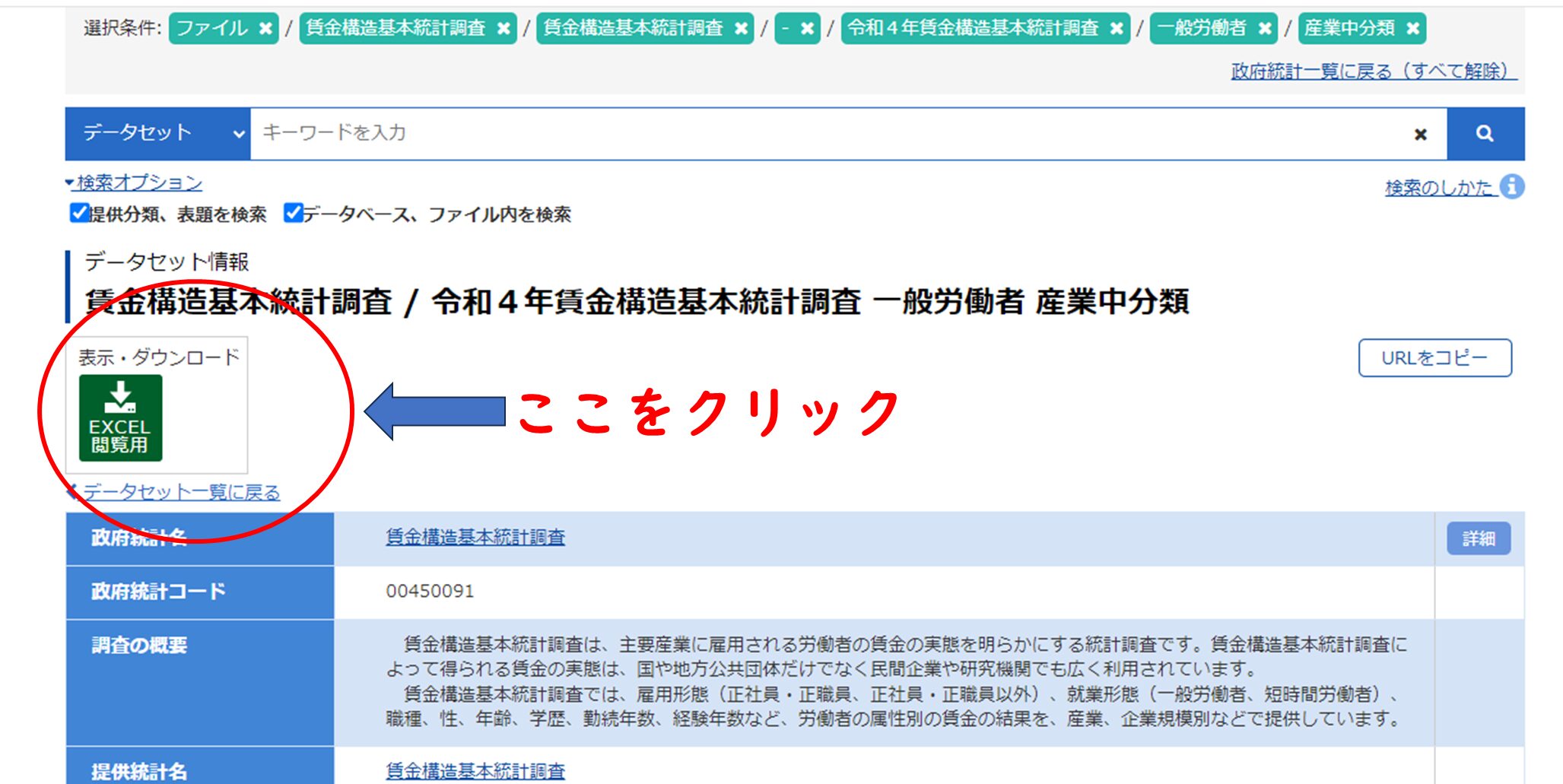1563x784 pixels.
Task: Go back via データセット一覧に戻る link
Action: click(180, 492)
